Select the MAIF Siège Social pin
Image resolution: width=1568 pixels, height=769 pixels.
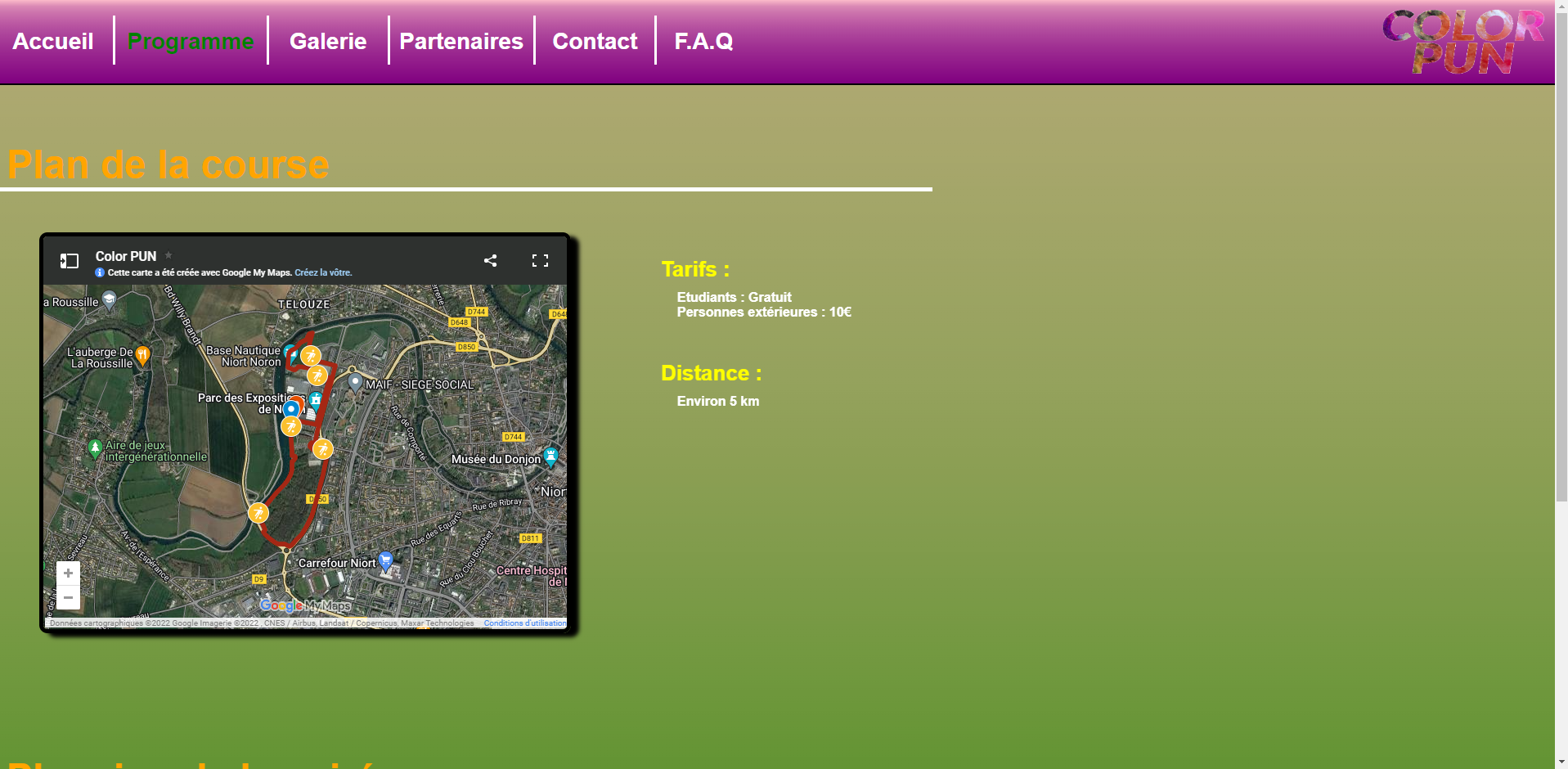(x=355, y=382)
